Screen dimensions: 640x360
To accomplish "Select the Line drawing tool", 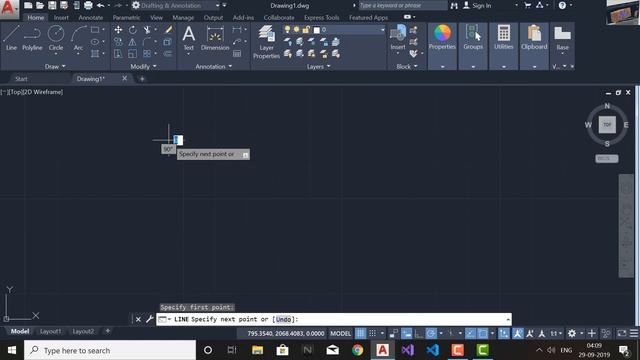I will point(11,38).
